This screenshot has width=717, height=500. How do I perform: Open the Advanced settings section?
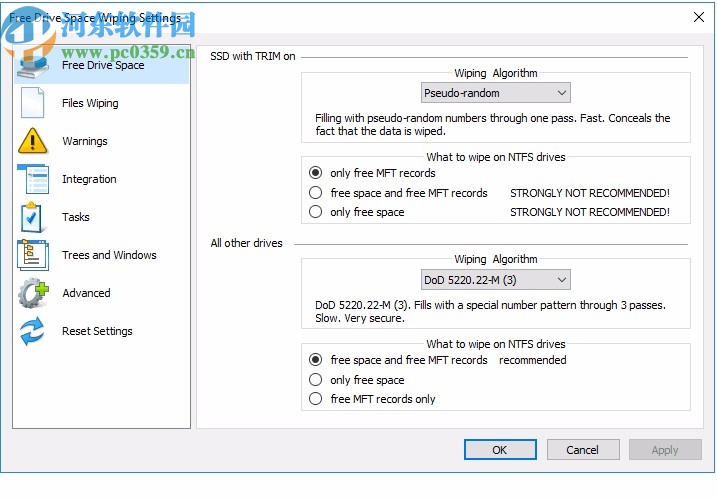click(x=102, y=293)
